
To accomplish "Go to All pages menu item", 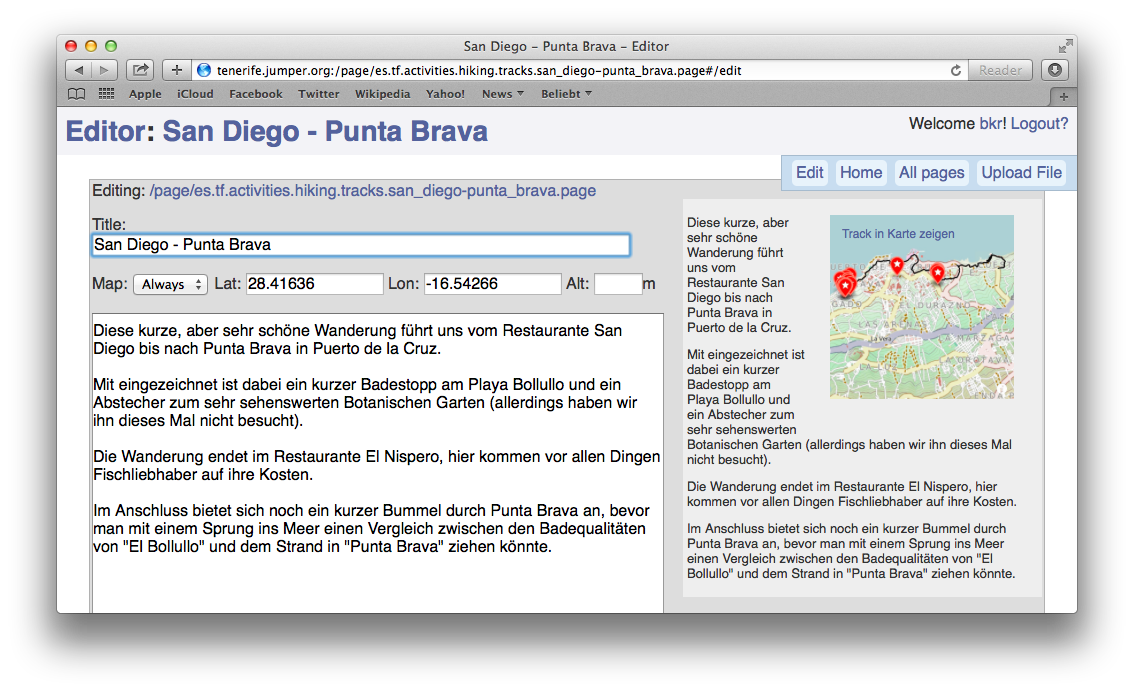I will [x=931, y=173].
